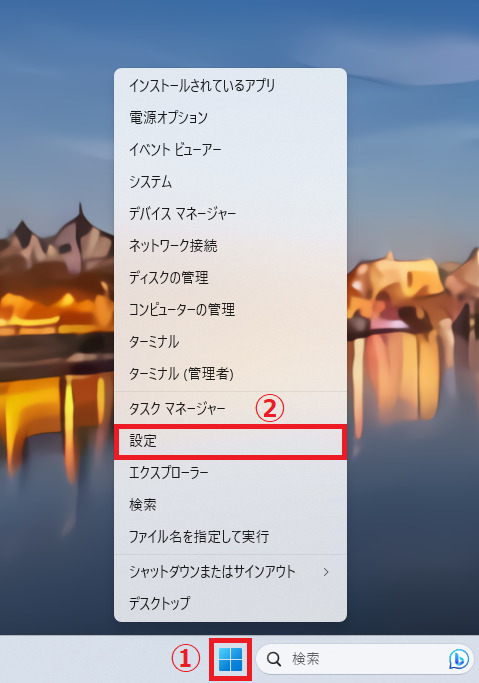Open the Bing chat icon in search

(459, 659)
